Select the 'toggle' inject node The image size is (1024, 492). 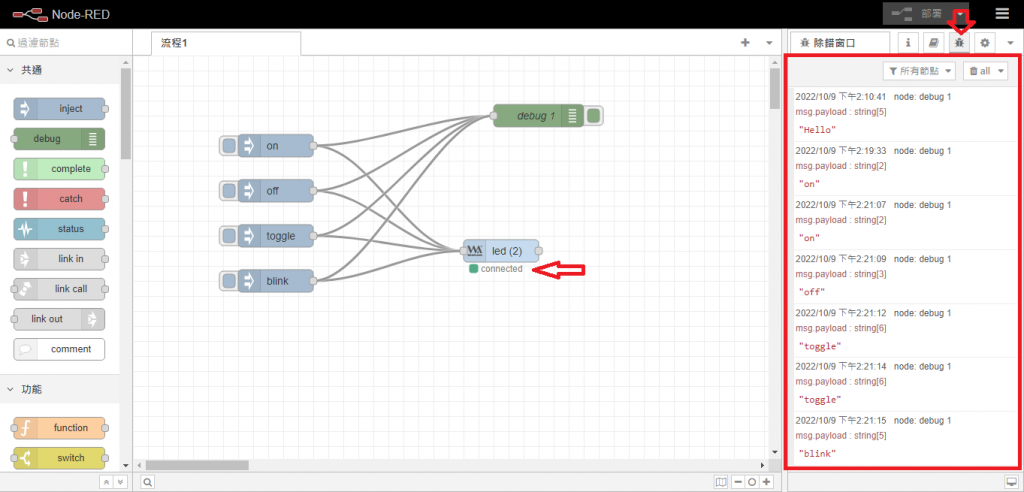276,236
